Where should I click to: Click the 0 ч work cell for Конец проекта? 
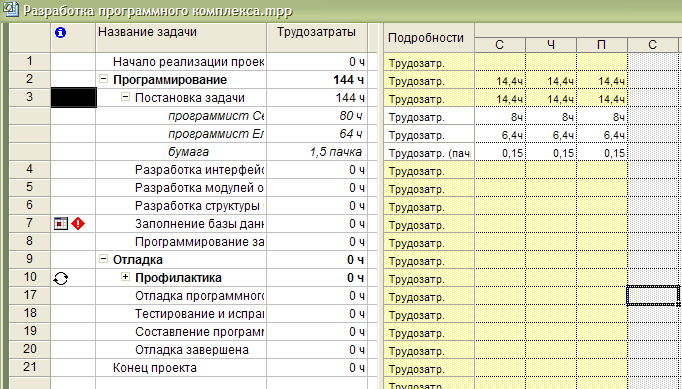317,368
